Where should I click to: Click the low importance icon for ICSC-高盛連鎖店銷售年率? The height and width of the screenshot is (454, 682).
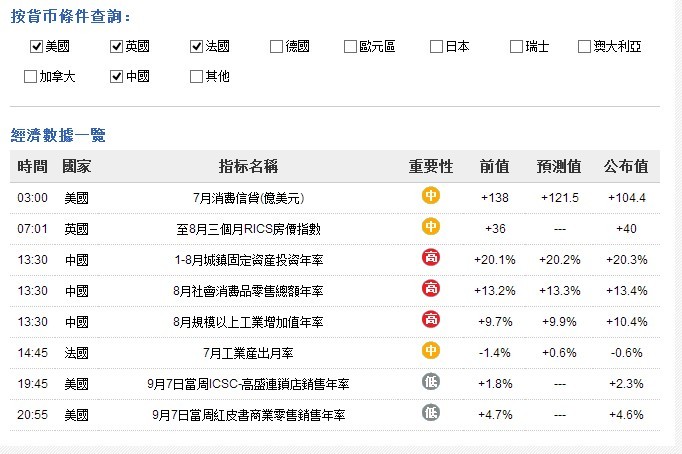pos(431,381)
